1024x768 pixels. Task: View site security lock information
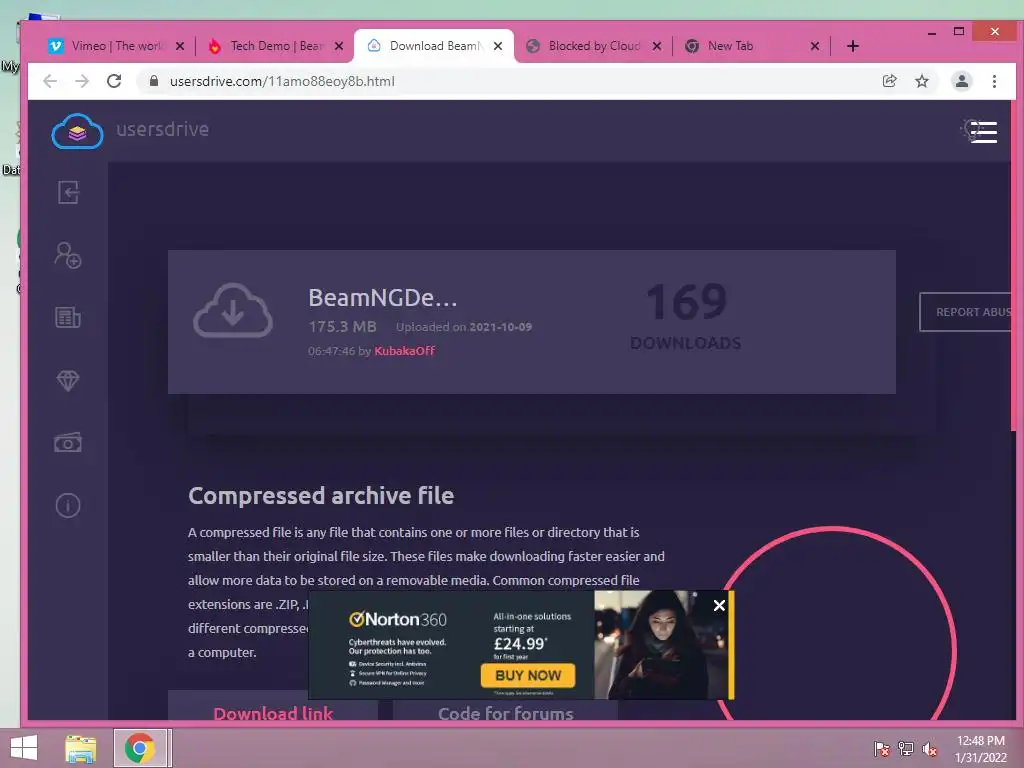pos(153,81)
